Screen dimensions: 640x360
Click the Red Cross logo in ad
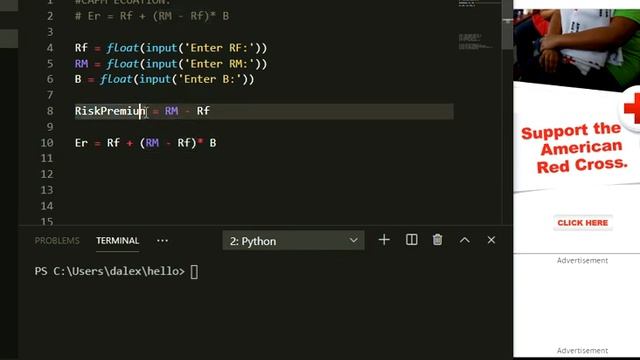point(631,109)
